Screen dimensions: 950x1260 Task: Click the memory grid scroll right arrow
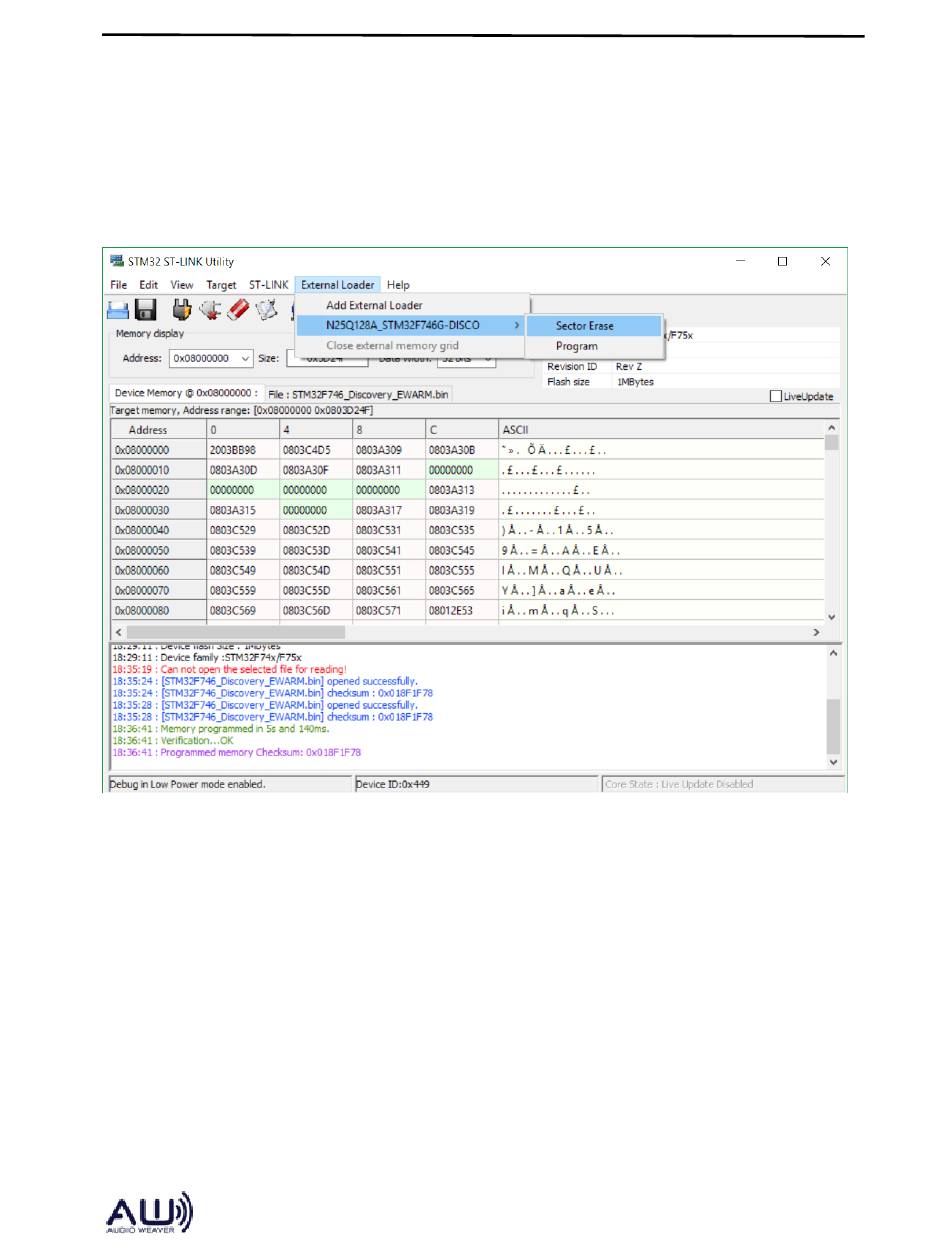816,633
